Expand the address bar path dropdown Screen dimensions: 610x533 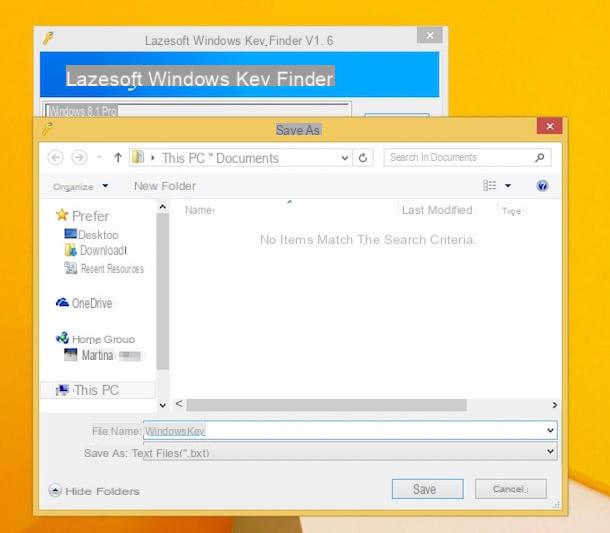click(x=344, y=158)
